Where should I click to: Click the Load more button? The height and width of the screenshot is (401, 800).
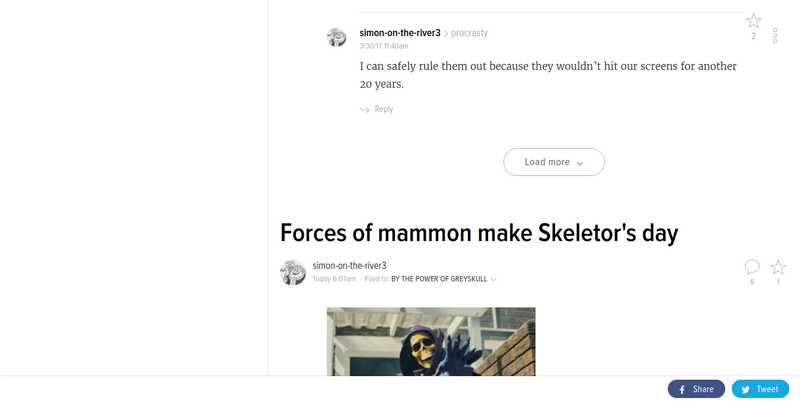(x=554, y=162)
